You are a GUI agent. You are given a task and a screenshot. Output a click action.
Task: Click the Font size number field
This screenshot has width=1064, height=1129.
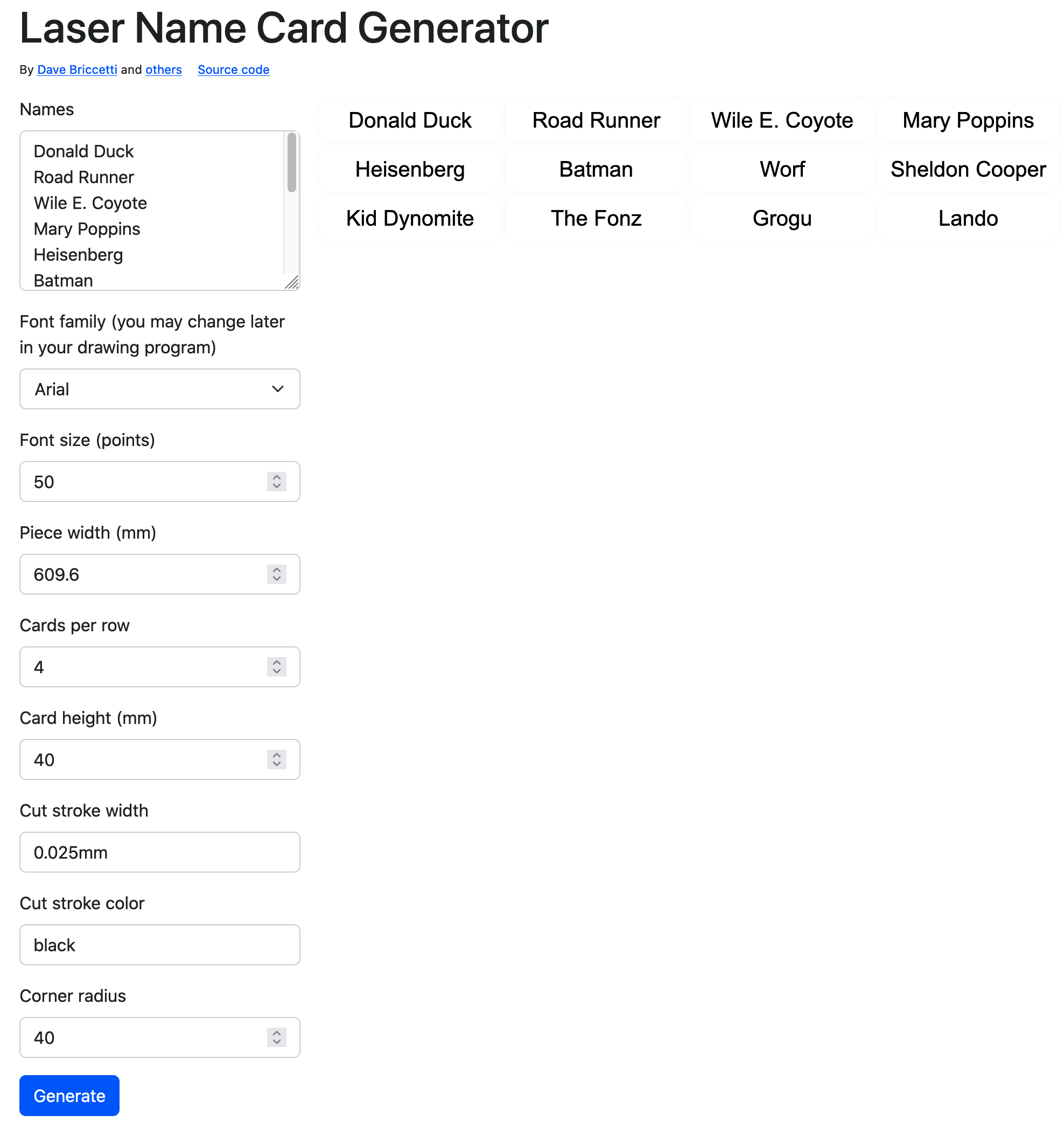[x=142, y=482]
